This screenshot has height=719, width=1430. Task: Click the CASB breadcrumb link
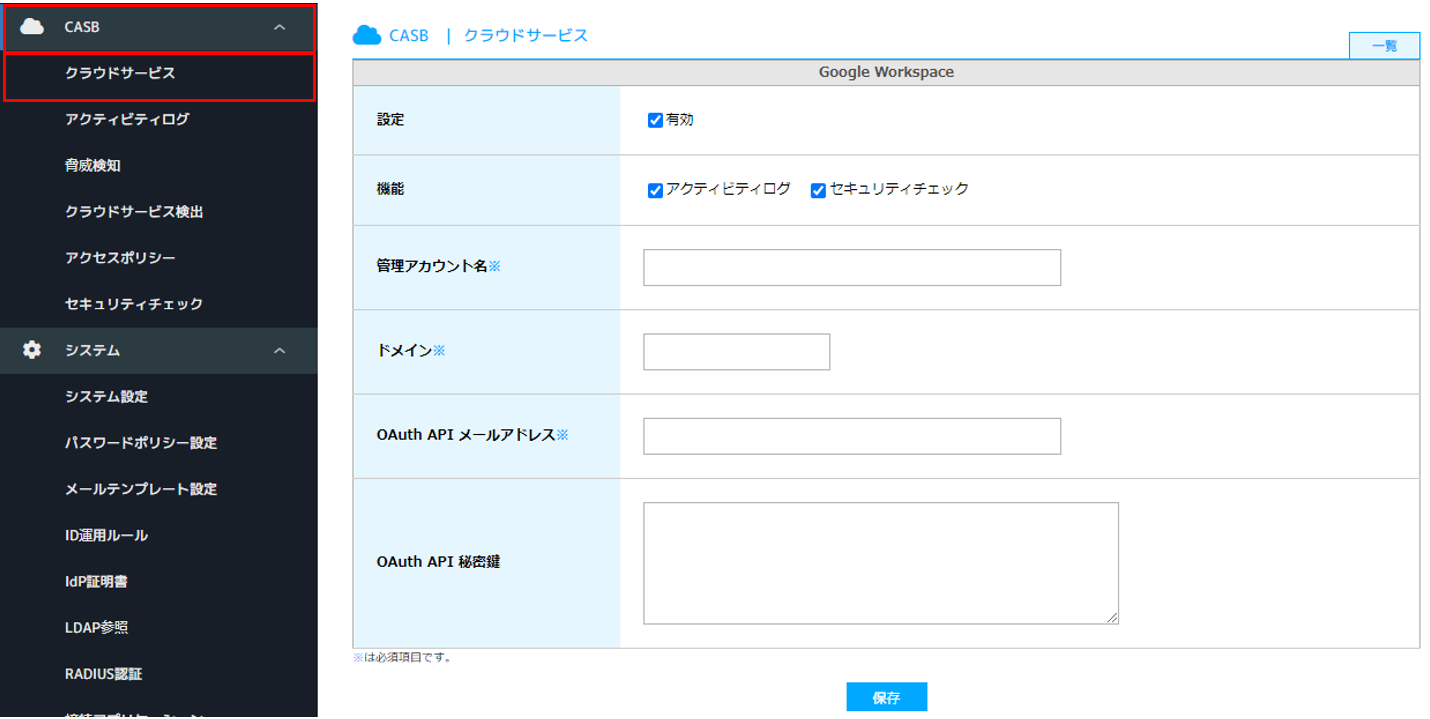pos(408,36)
